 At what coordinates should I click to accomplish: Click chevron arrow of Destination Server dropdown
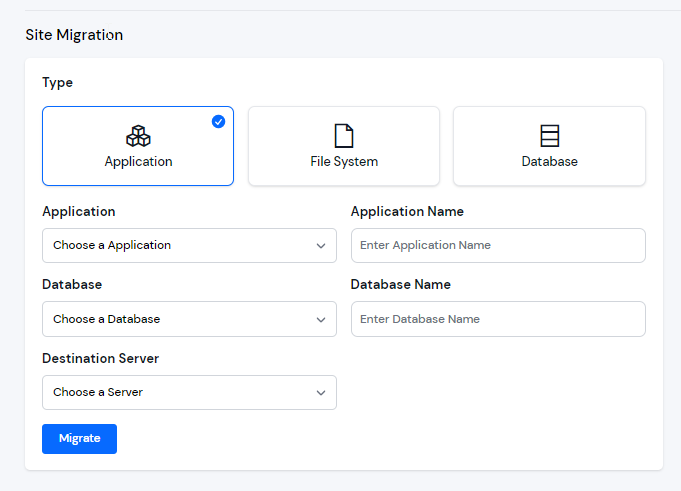click(x=321, y=393)
